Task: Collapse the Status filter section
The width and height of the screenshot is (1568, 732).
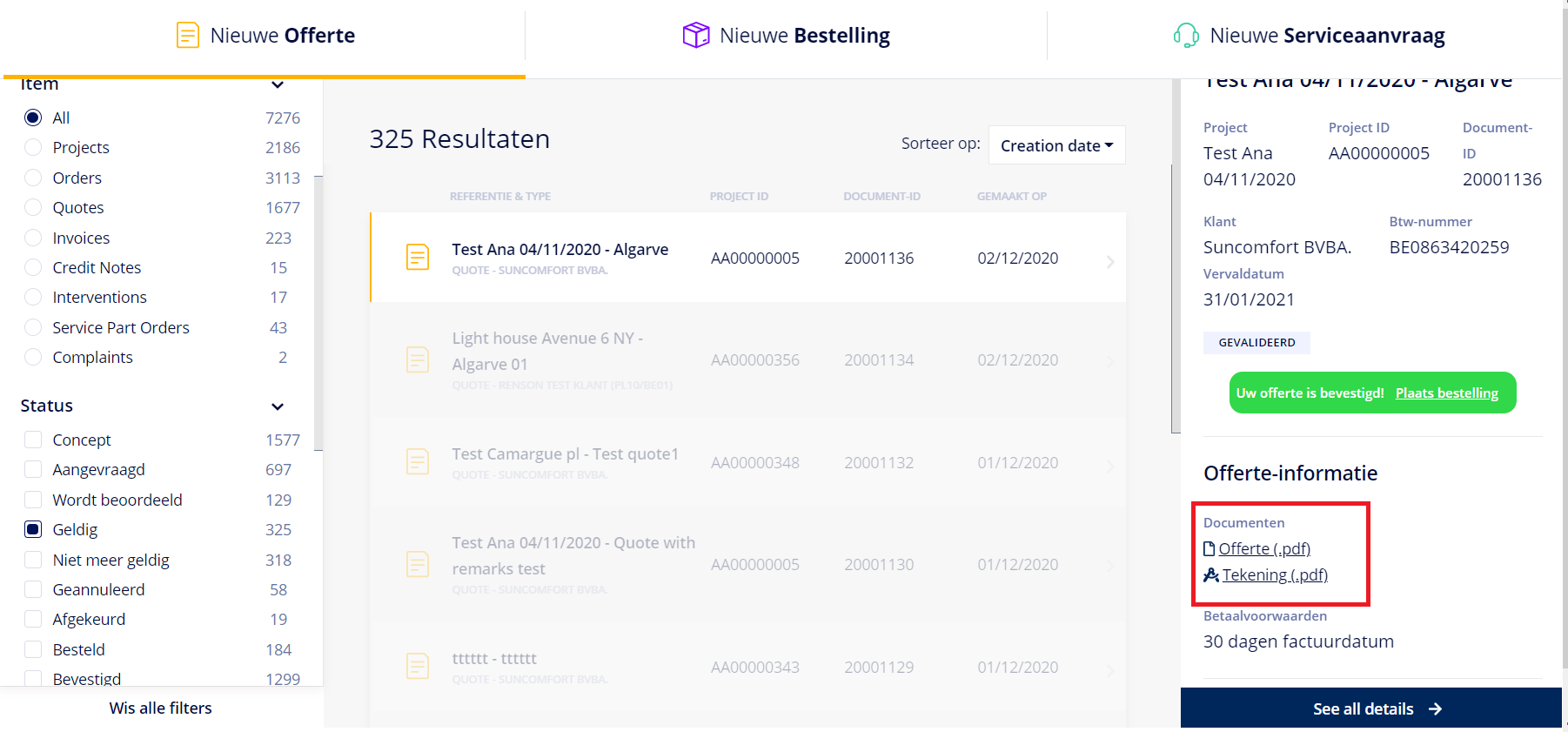Action: (x=278, y=406)
